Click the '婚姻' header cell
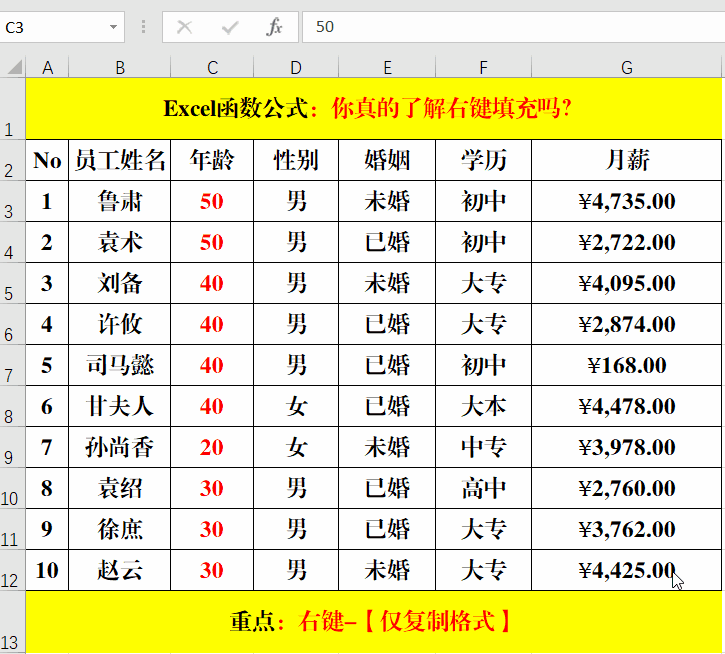 (387, 160)
